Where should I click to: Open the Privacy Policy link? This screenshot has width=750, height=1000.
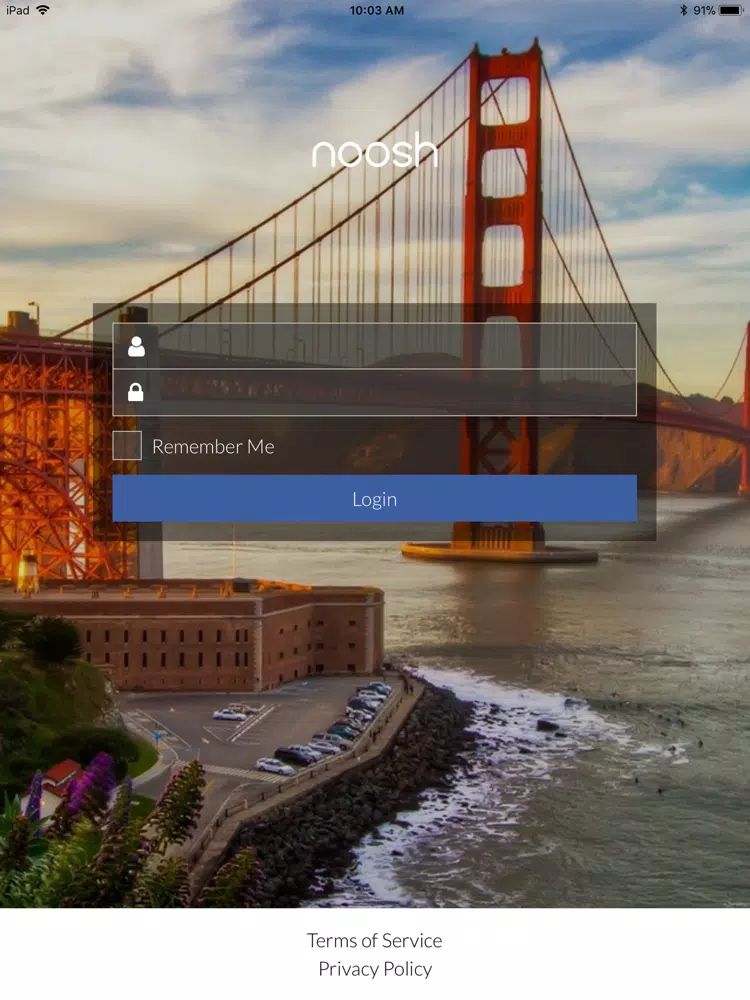(x=375, y=969)
